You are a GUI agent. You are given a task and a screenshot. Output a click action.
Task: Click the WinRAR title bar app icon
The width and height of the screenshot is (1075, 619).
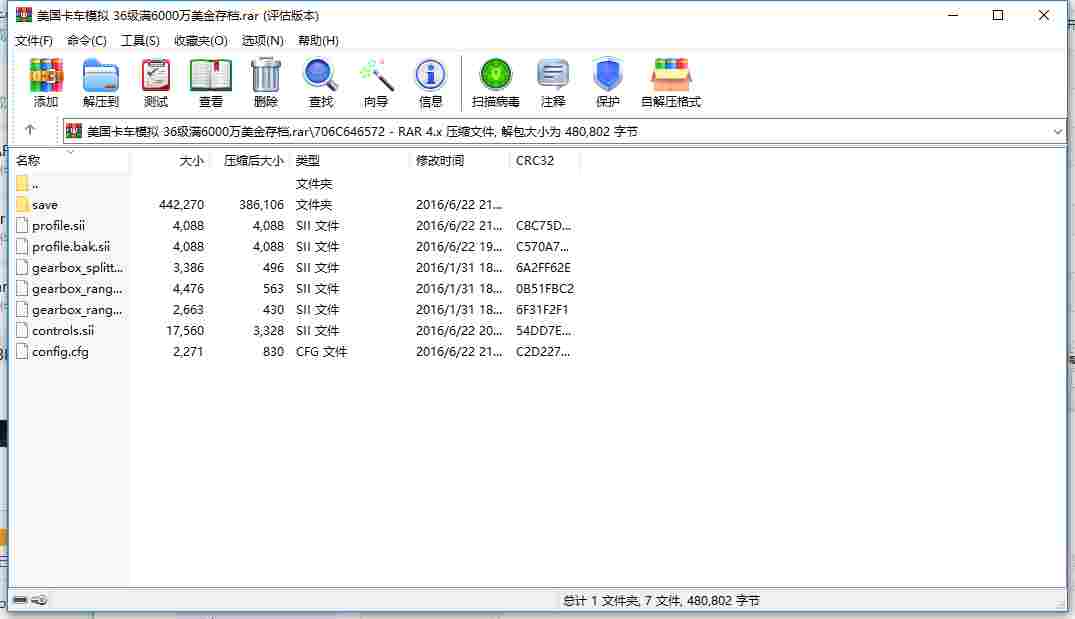click(x=24, y=14)
